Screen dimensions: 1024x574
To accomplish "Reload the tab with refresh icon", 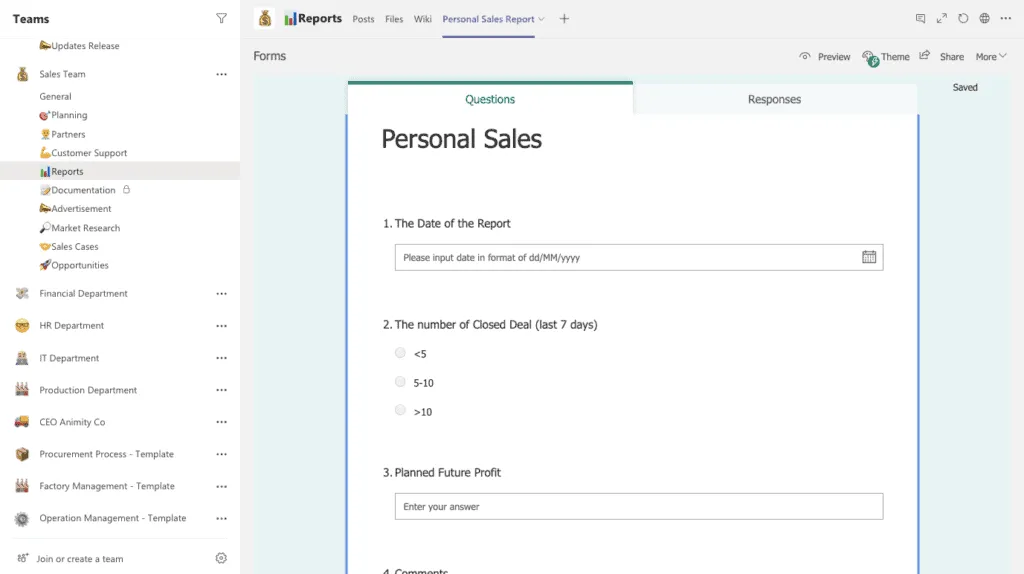I will click(x=963, y=18).
